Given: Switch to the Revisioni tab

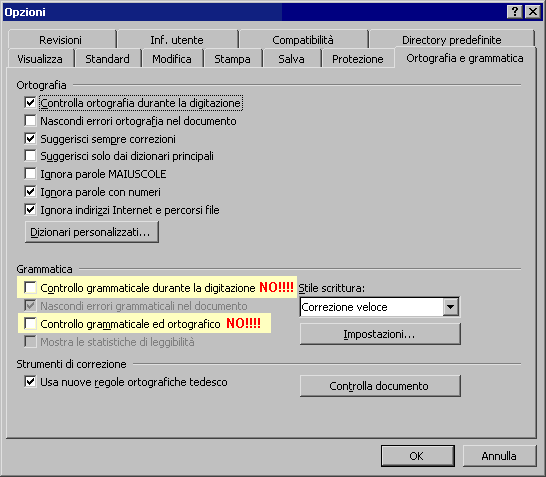Looking at the screenshot, I should [62, 40].
